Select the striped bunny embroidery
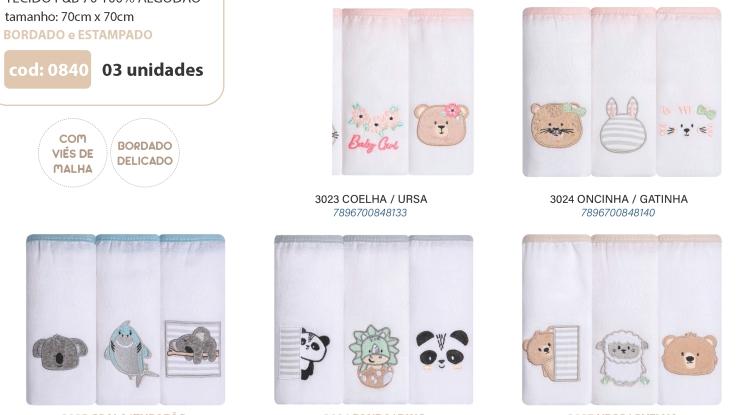This screenshot has width=742, height=415. (619, 125)
